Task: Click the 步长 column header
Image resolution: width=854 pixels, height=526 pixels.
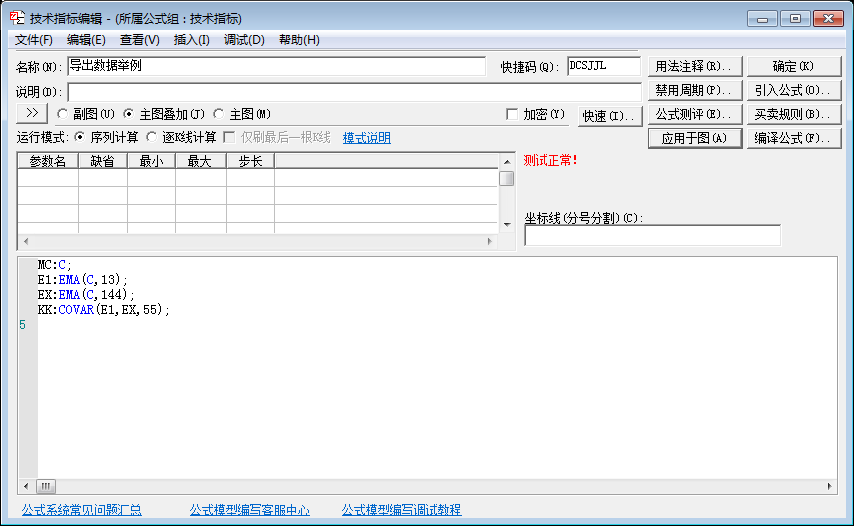Action: coord(251,161)
